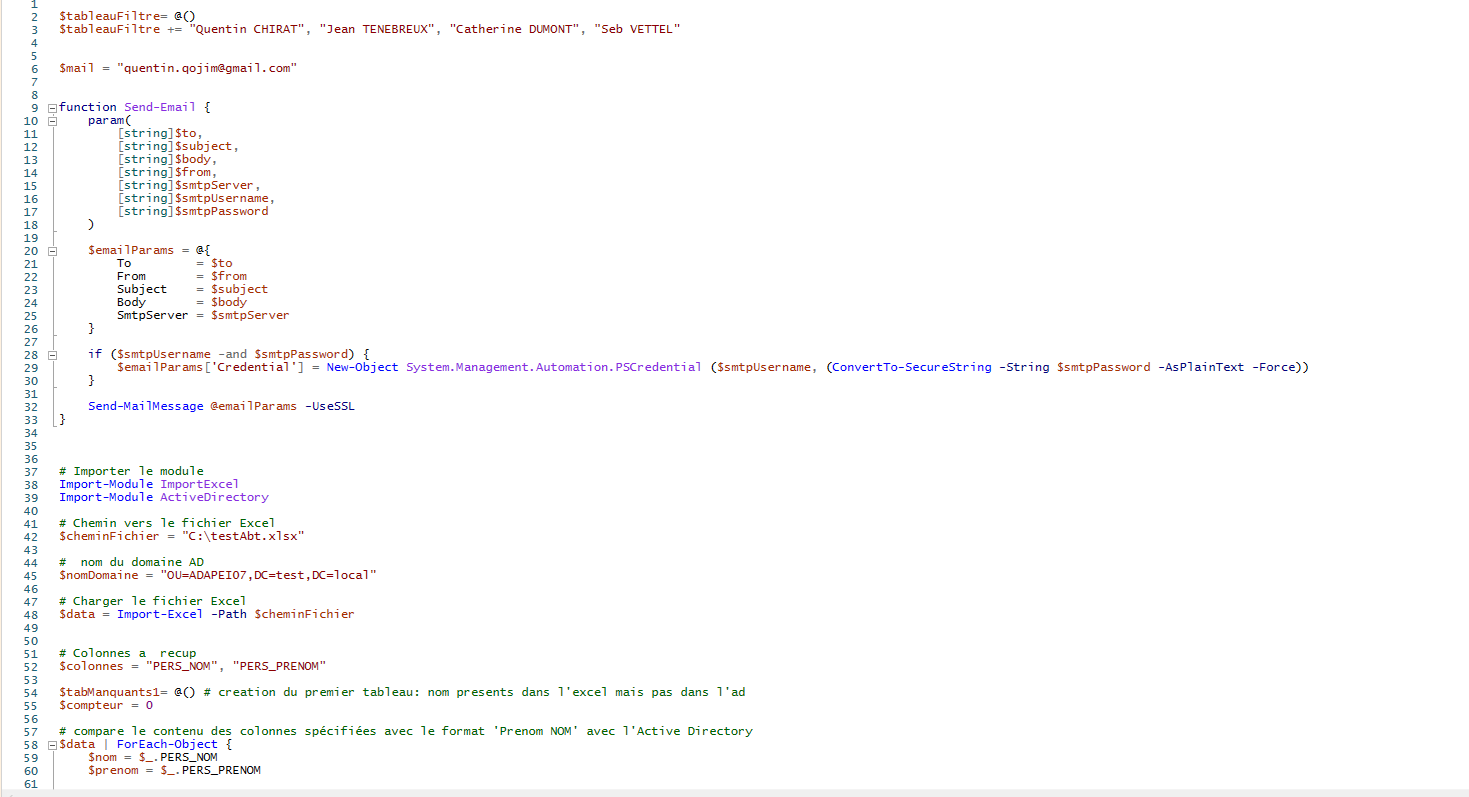This screenshot has height=797, width=1469.
Task: Click the SmtpServer key in the hashtable
Action: point(153,315)
